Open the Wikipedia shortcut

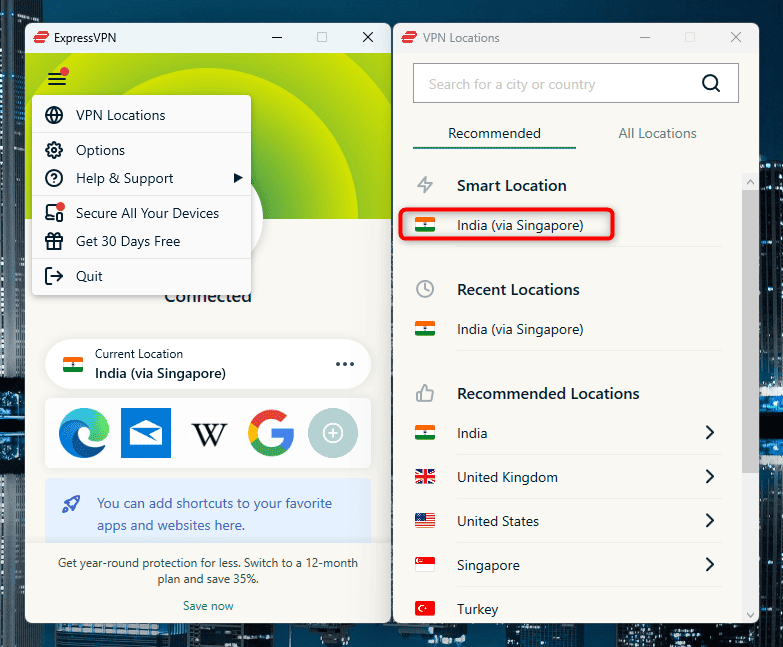click(209, 434)
